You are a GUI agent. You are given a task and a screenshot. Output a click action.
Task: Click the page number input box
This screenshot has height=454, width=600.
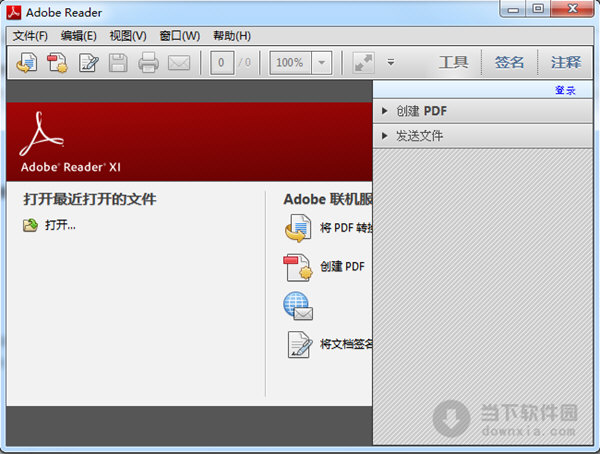coord(222,62)
